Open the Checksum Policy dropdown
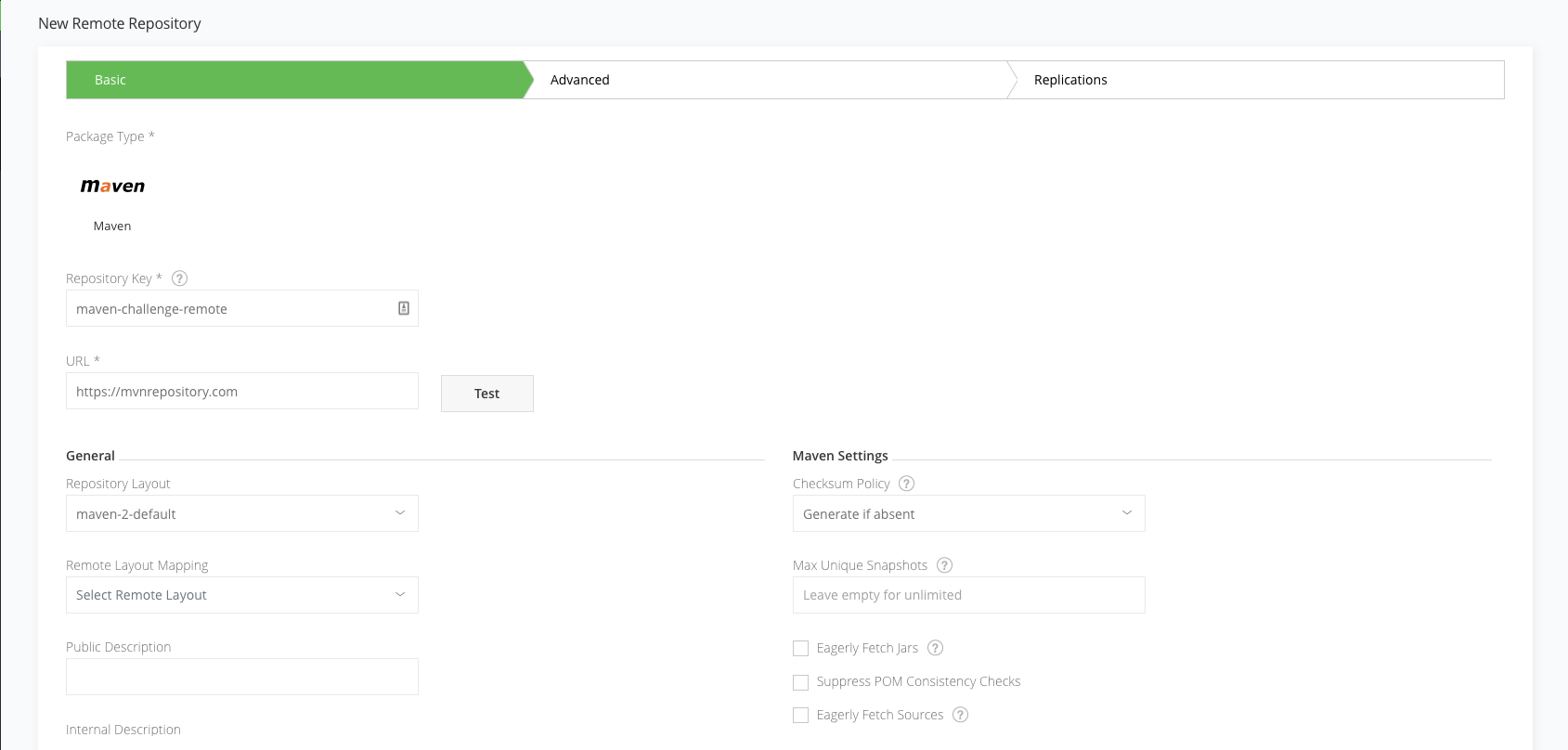Image resolution: width=1568 pixels, height=750 pixels. coord(968,513)
